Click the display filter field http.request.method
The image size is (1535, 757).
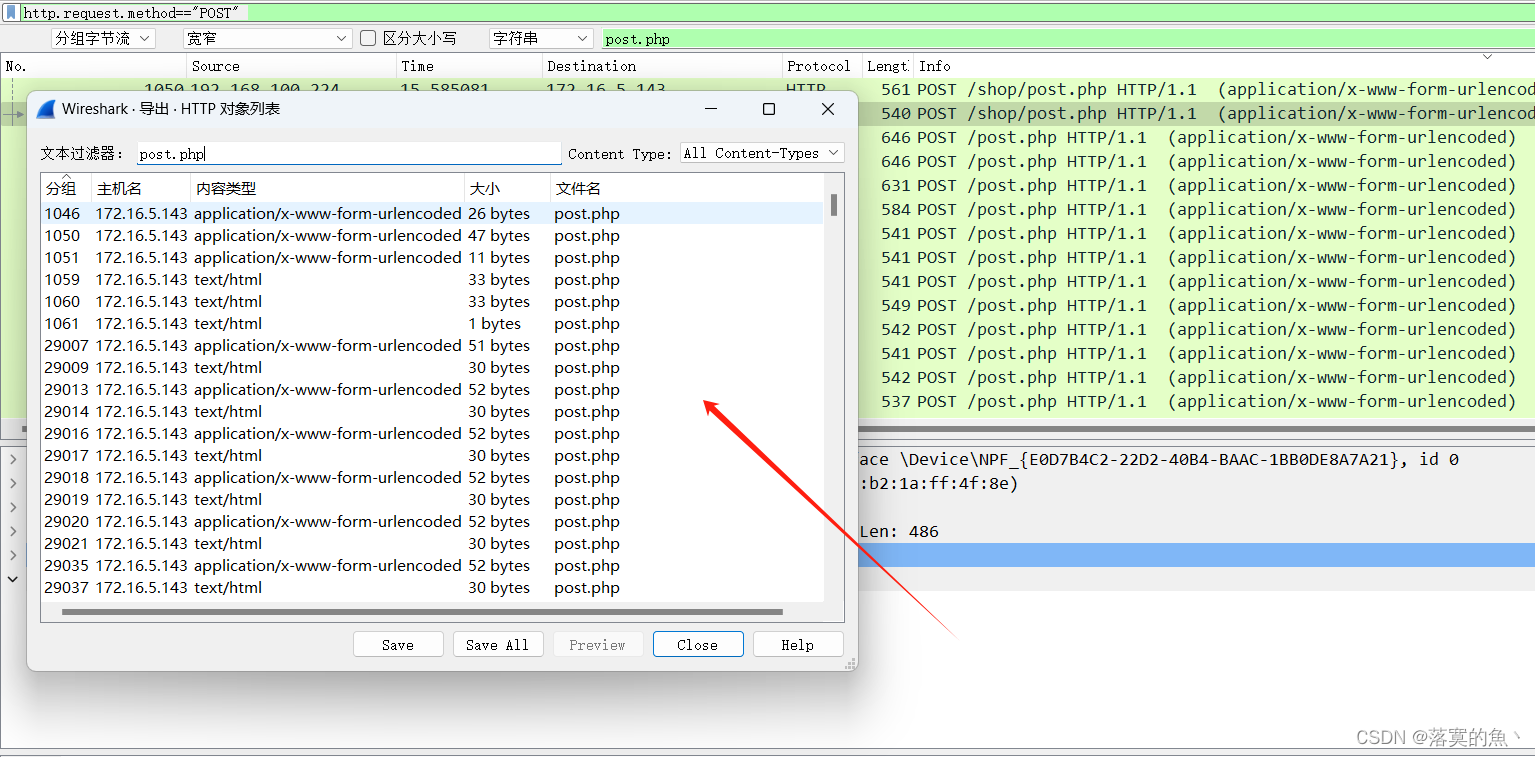pyautogui.click(x=776, y=13)
